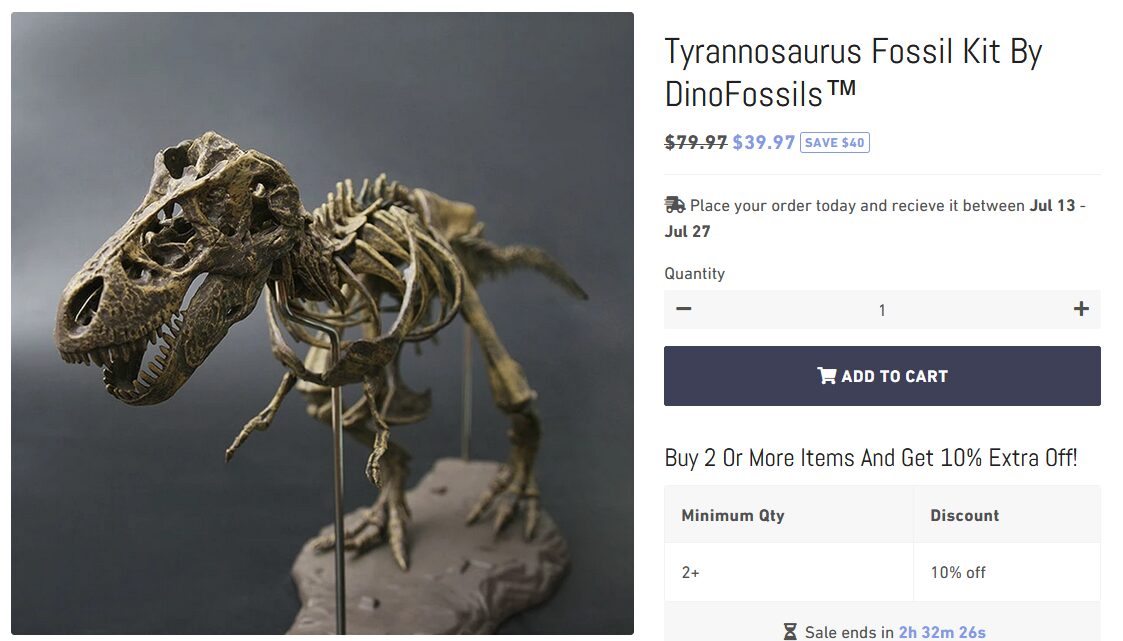Click the 10% off discount cell

click(x=958, y=572)
